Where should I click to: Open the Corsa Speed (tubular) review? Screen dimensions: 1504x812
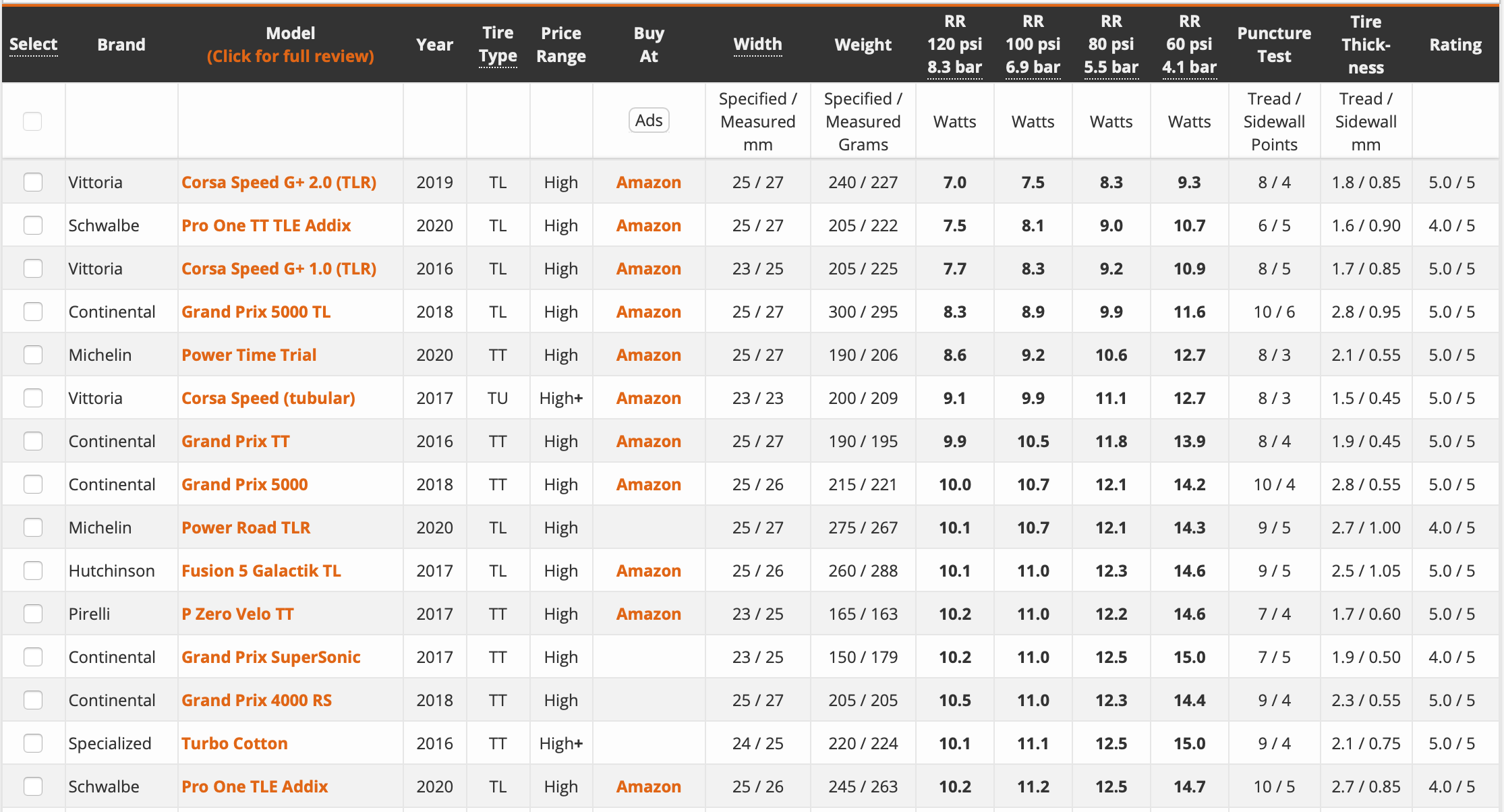pos(268,398)
